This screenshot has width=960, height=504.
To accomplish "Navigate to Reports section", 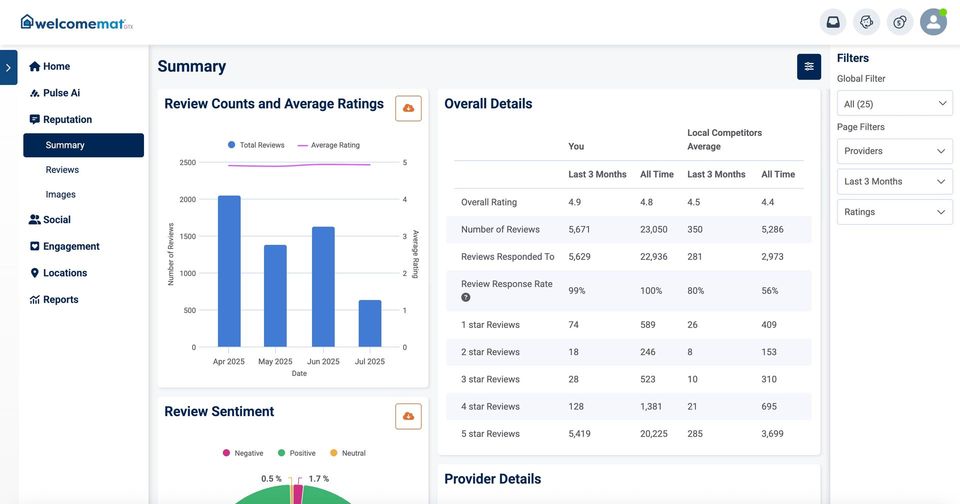I will [61, 299].
